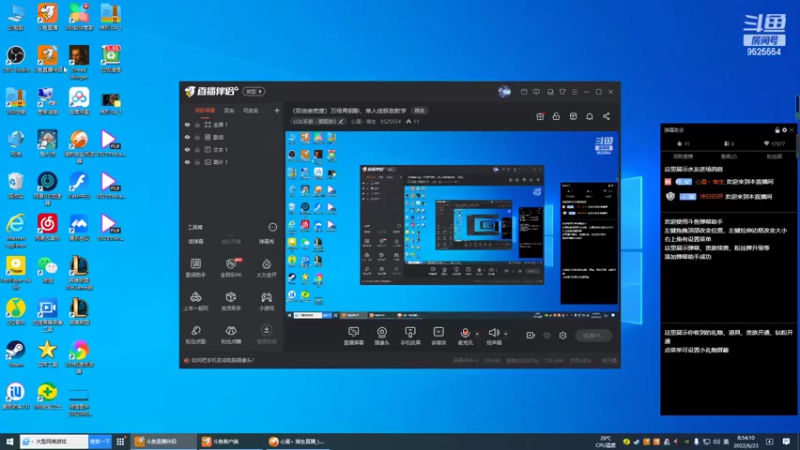Toggle the eye icon in bottom toolbar
This screenshot has height=450, width=800.
[547, 335]
